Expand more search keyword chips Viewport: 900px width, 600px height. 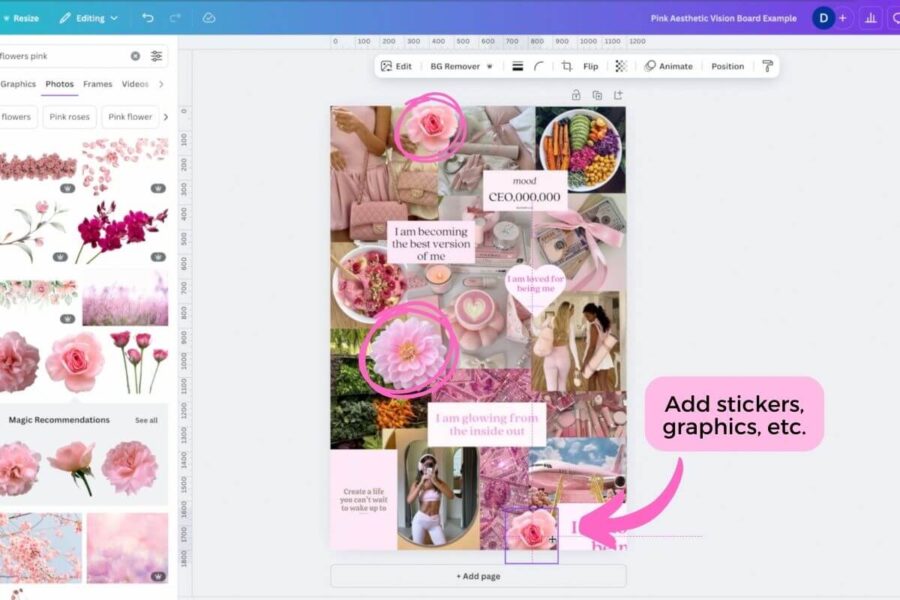tap(166, 117)
